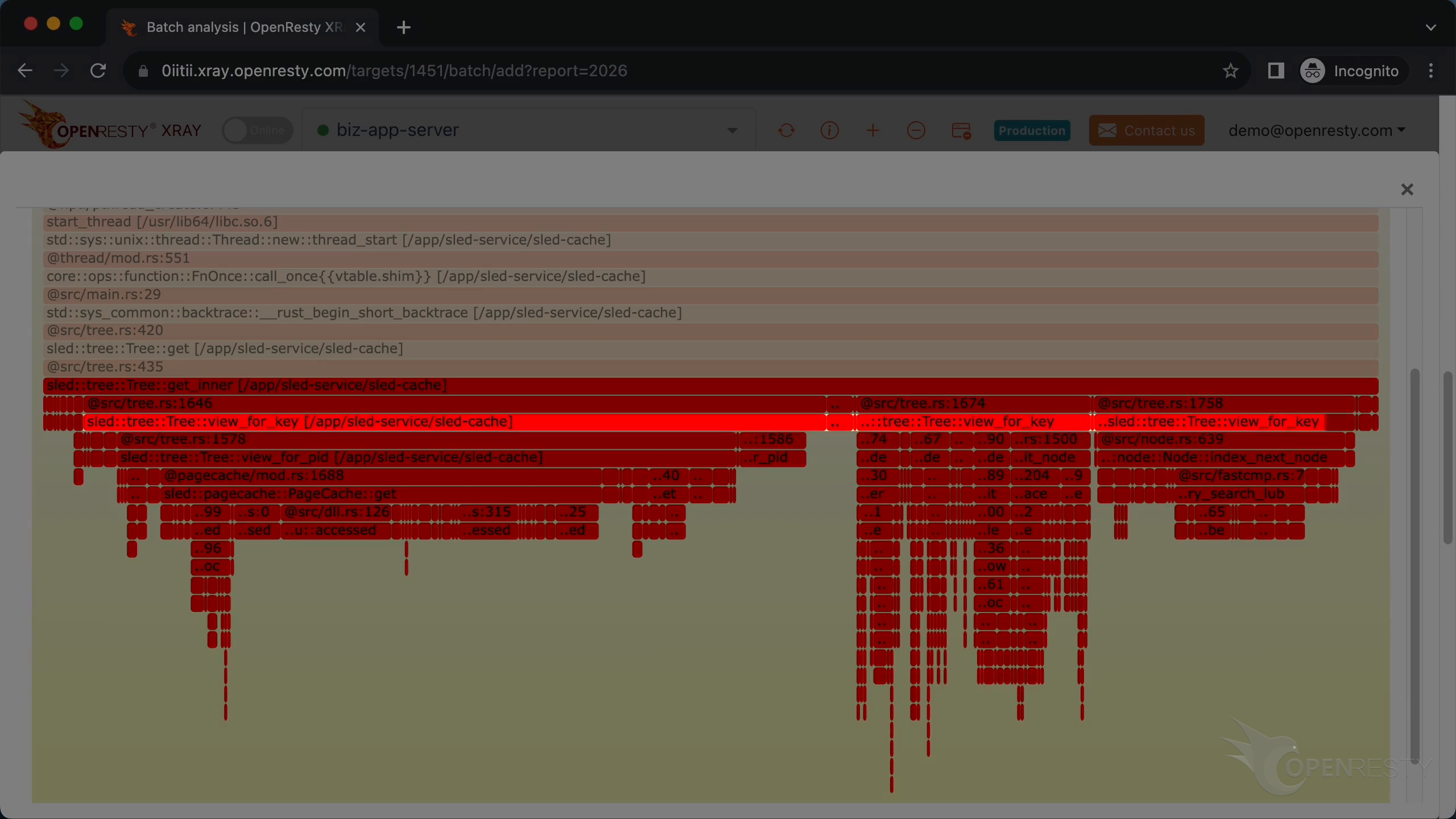The height and width of the screenshot is (819, 1456).
Task: Select the PageCache::get frame
Action: [x=381, y=494]
